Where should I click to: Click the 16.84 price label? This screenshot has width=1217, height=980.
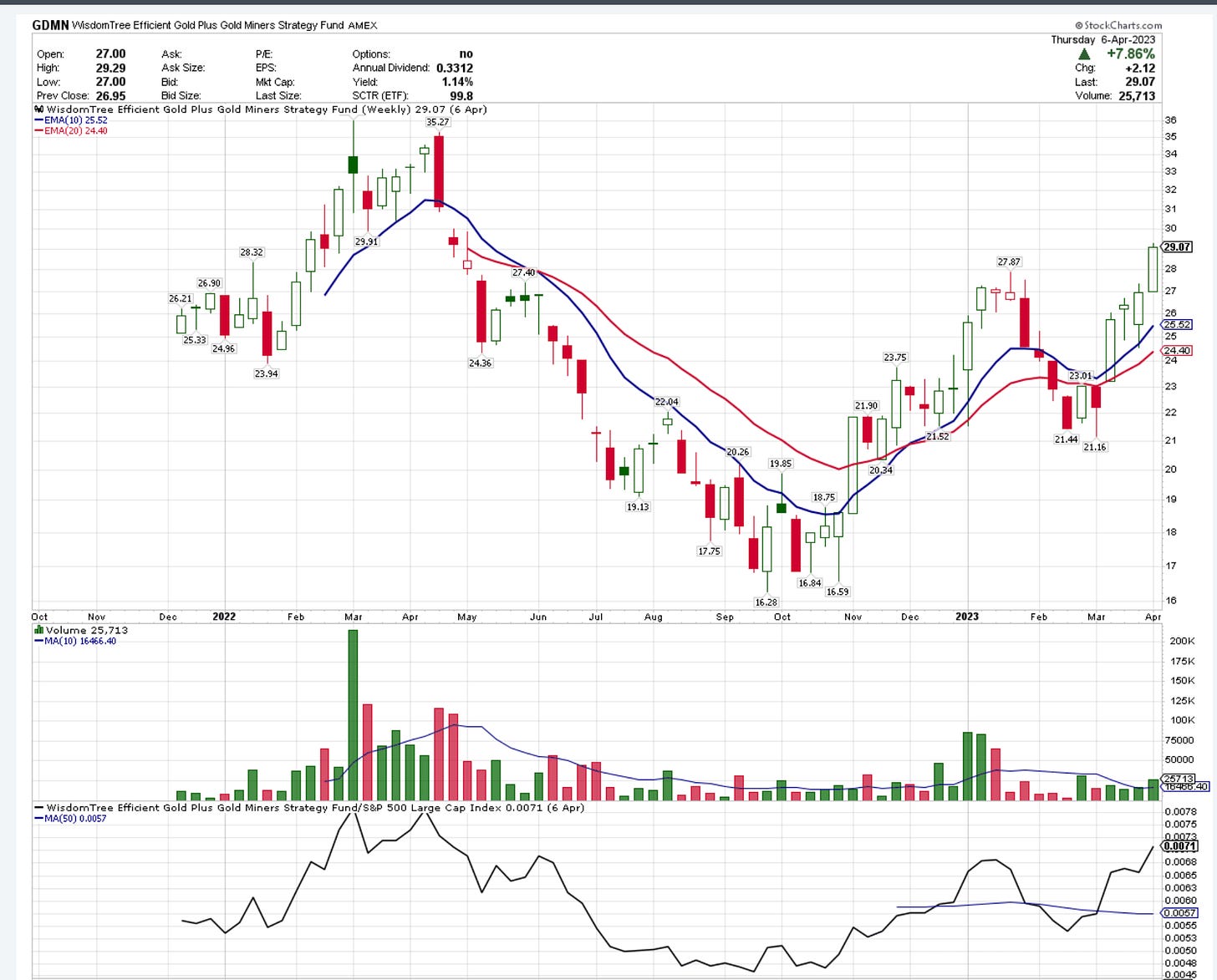coord(809,583)
